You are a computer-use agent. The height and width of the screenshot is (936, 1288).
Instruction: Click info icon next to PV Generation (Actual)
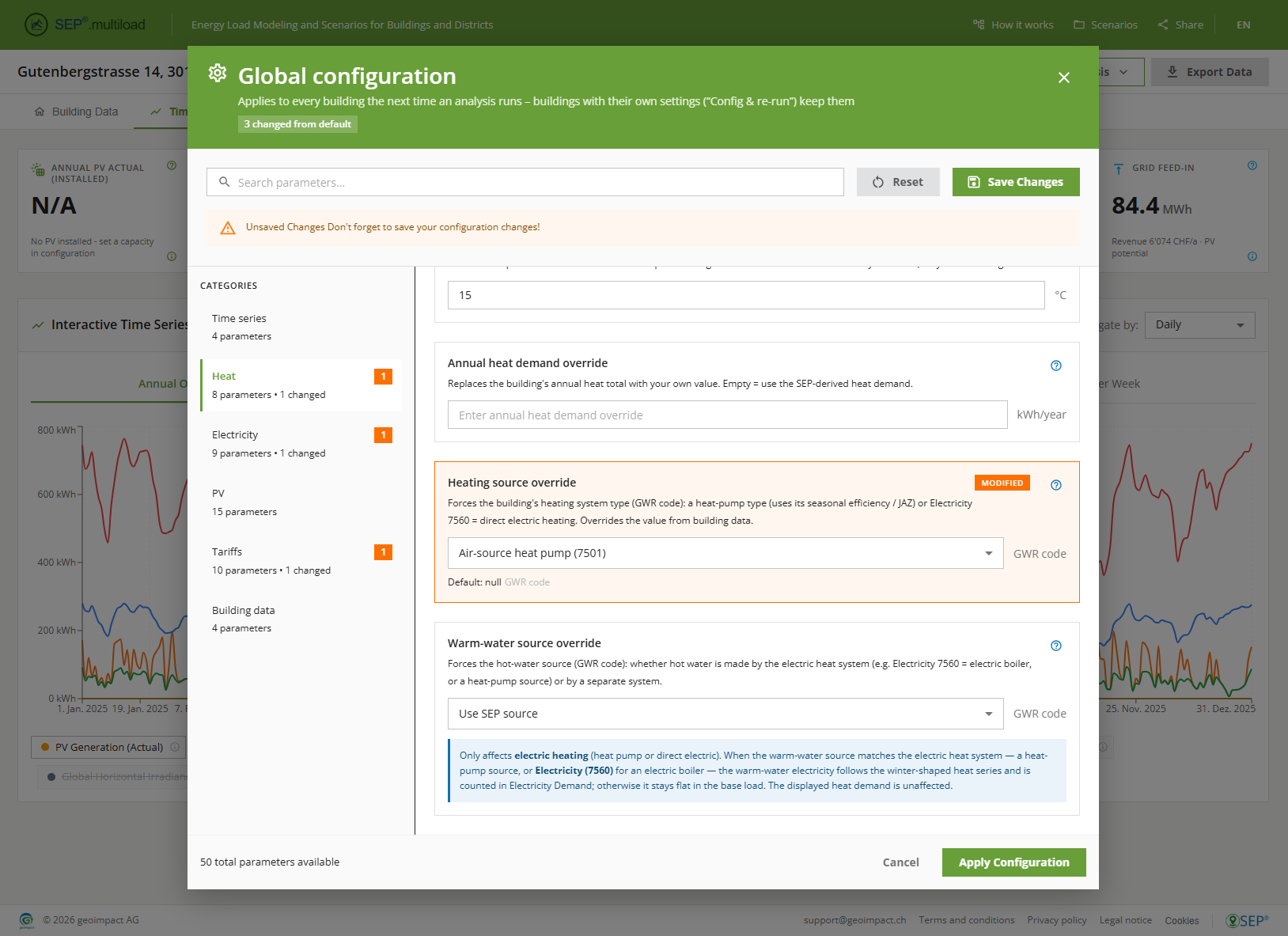pyautogui.click(x=175, y=747)
